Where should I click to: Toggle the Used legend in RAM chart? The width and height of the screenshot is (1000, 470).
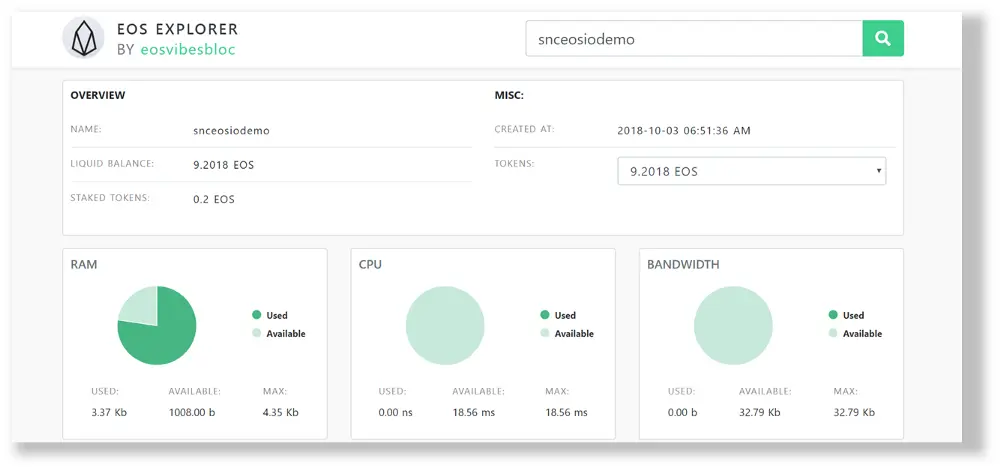pos(270,315)
